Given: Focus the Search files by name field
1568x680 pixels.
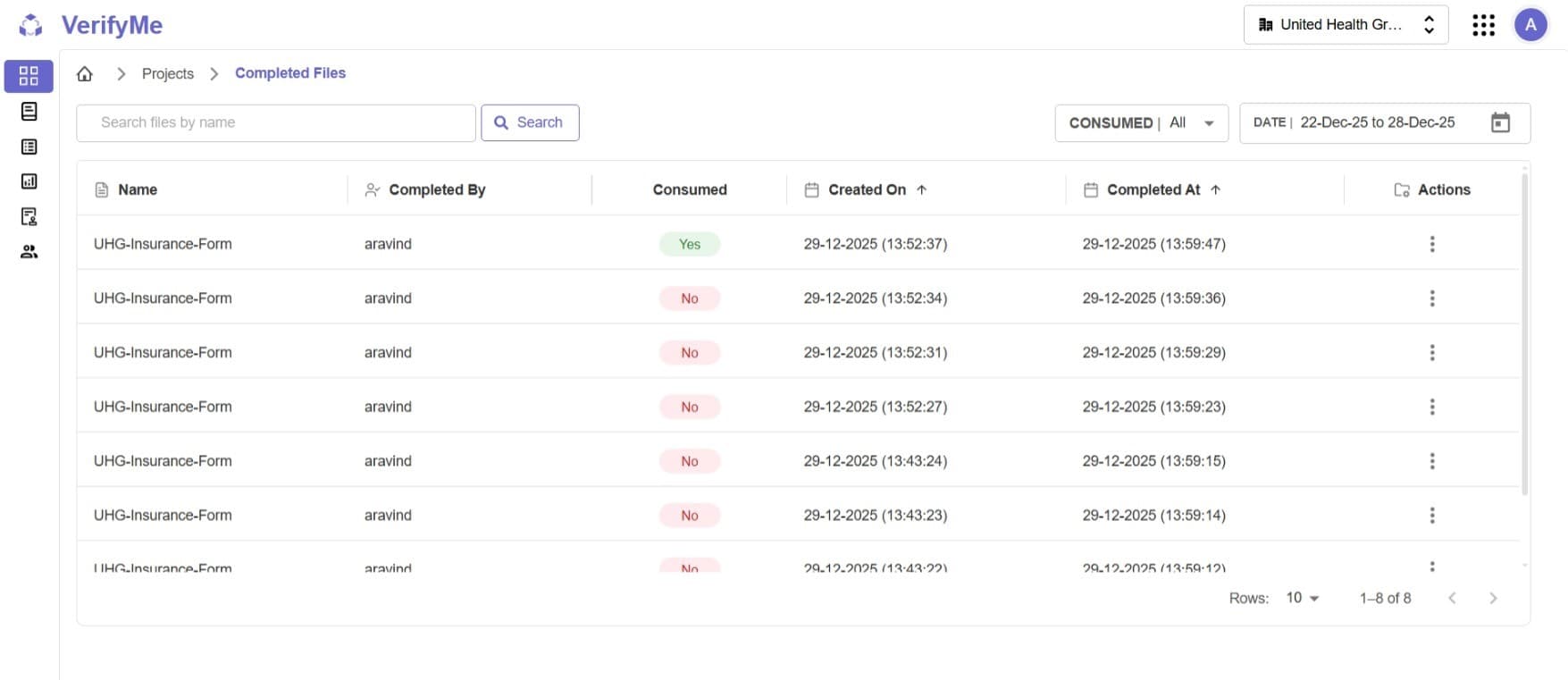Looking at the screenshot, I should [275, 122].
